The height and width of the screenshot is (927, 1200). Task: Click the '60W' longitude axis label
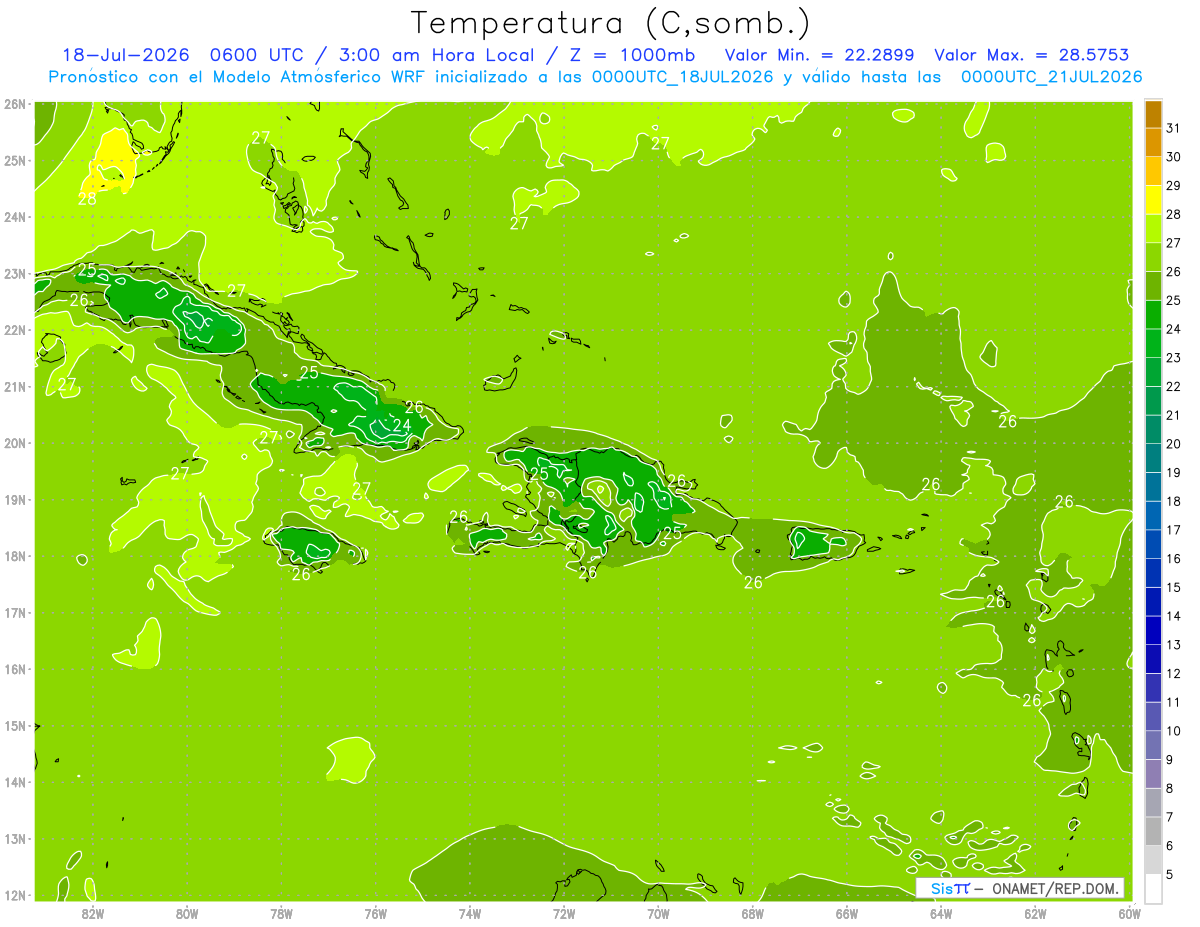1129,913
